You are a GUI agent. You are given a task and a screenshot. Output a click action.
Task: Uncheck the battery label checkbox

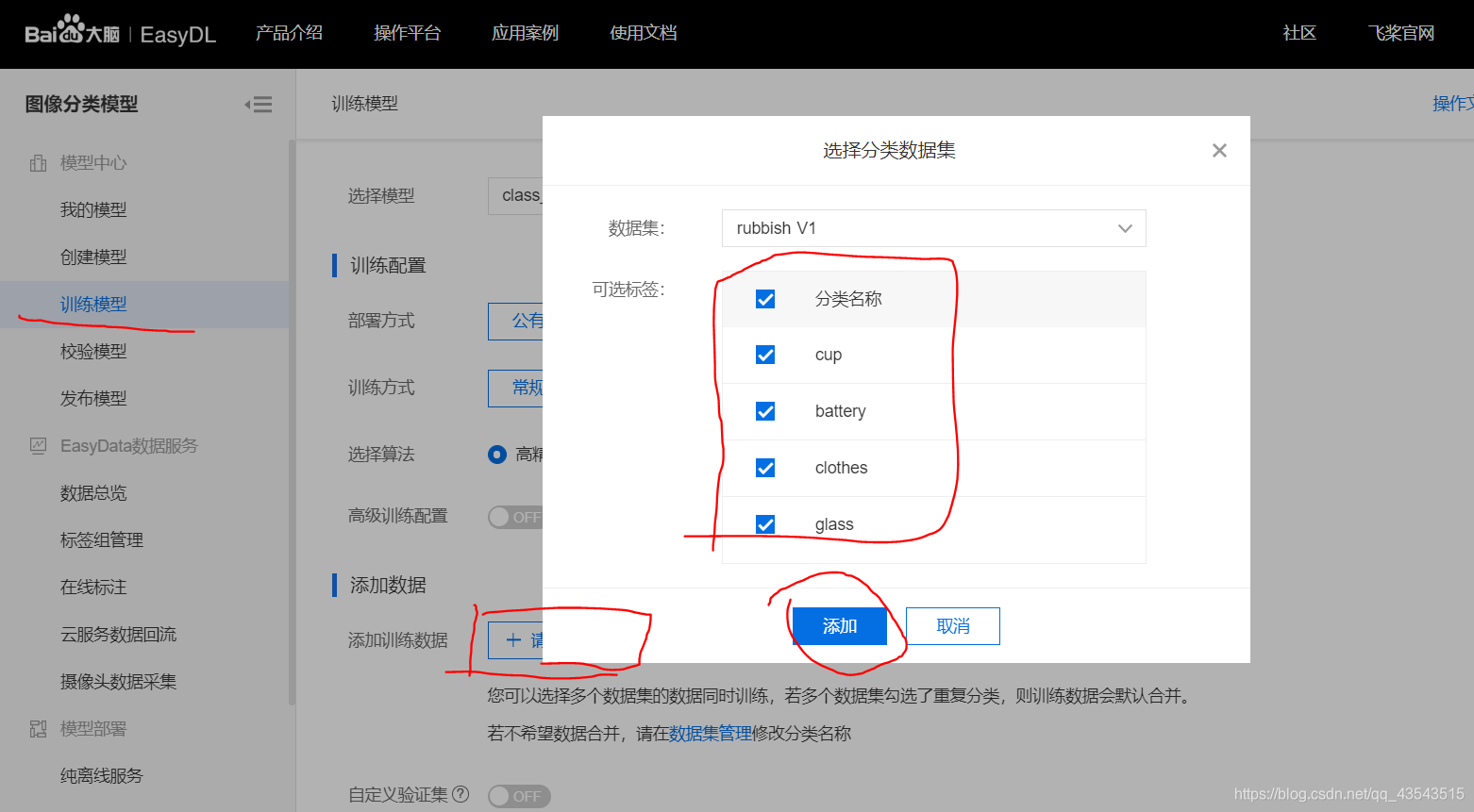point(765,411)
